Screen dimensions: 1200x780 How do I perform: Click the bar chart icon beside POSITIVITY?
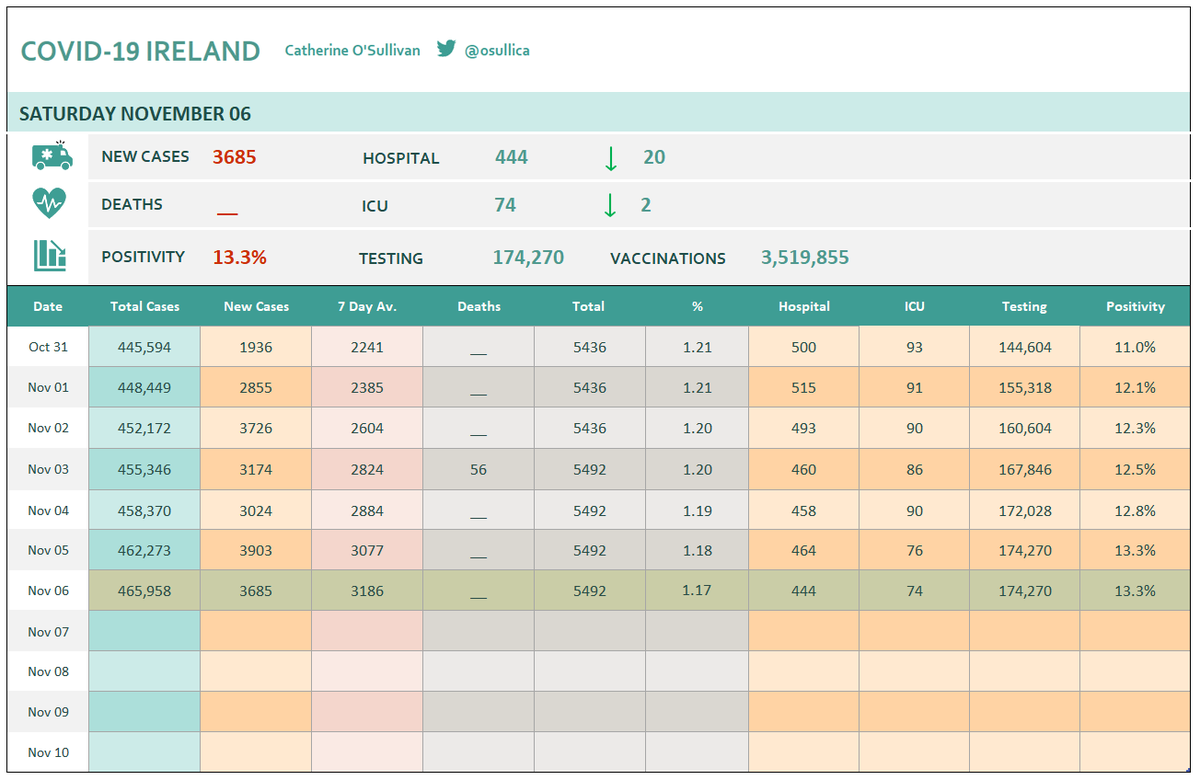pyautogui.click(x=50, y=255)
